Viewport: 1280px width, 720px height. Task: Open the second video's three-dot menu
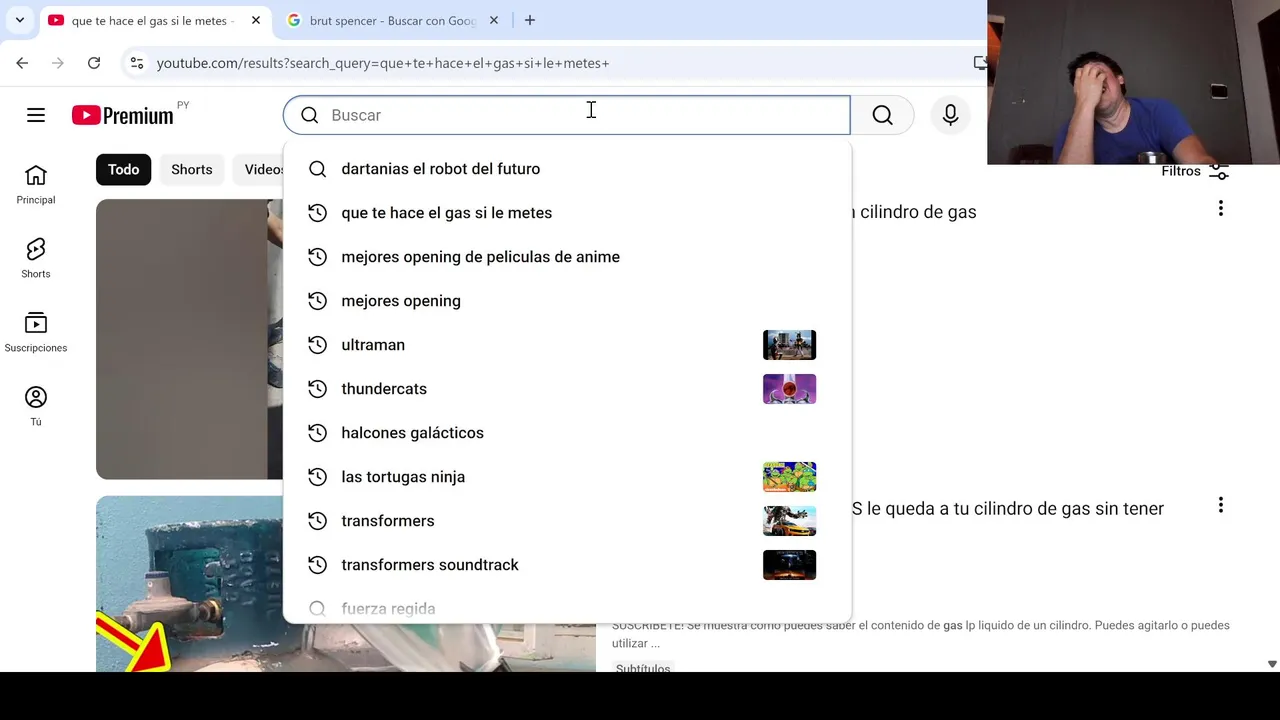1221,505
